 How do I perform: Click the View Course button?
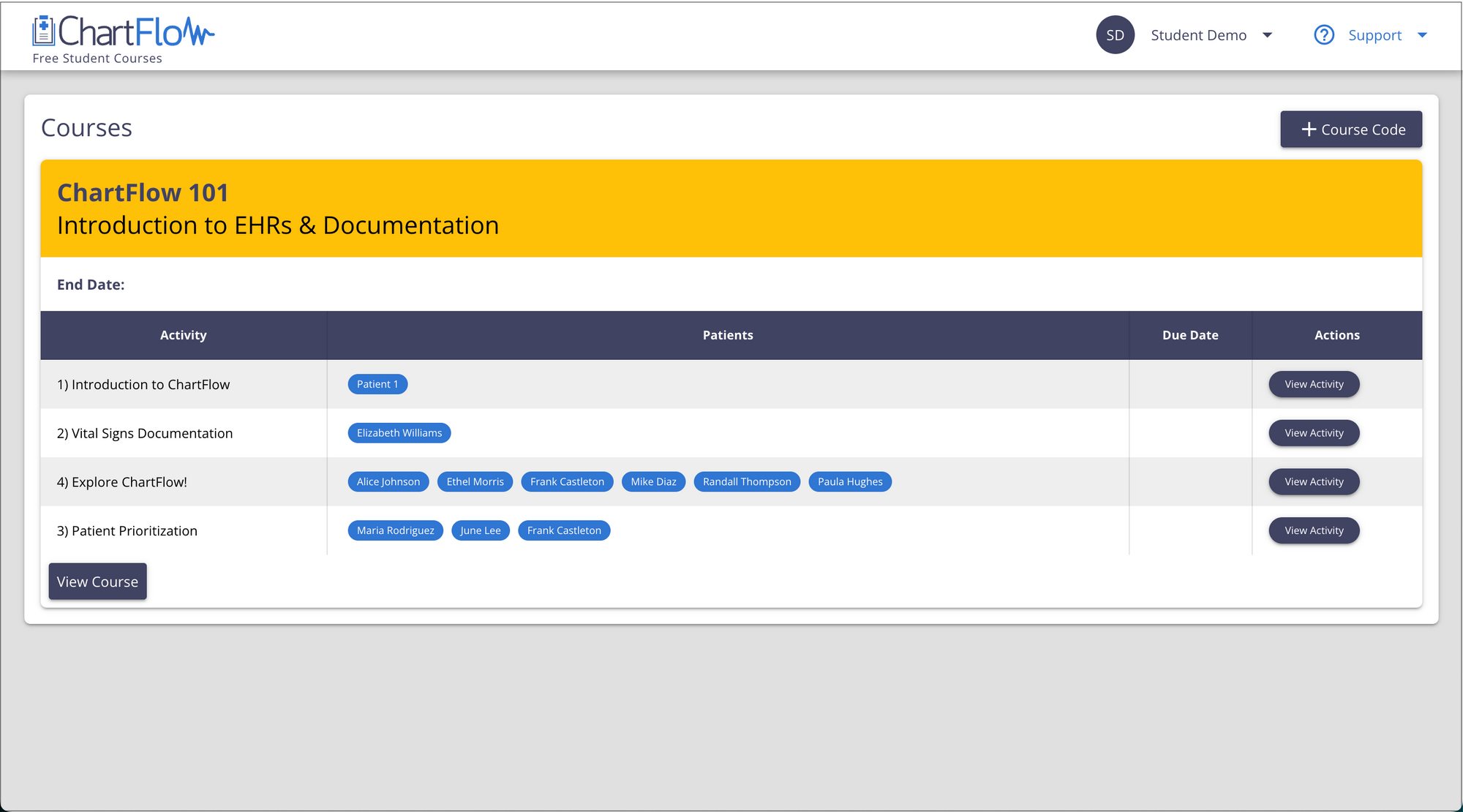pyautogui.click(x=97, y=581)
